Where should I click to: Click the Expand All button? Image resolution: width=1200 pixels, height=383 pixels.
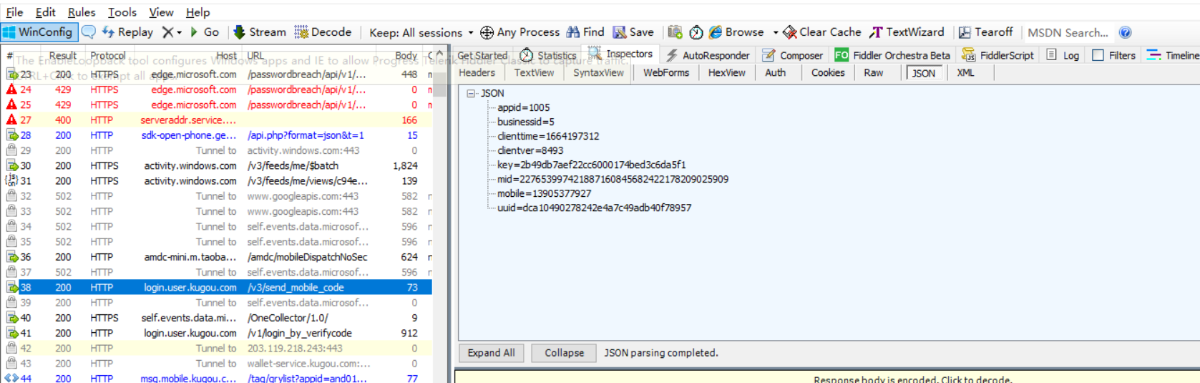[491, 353]
